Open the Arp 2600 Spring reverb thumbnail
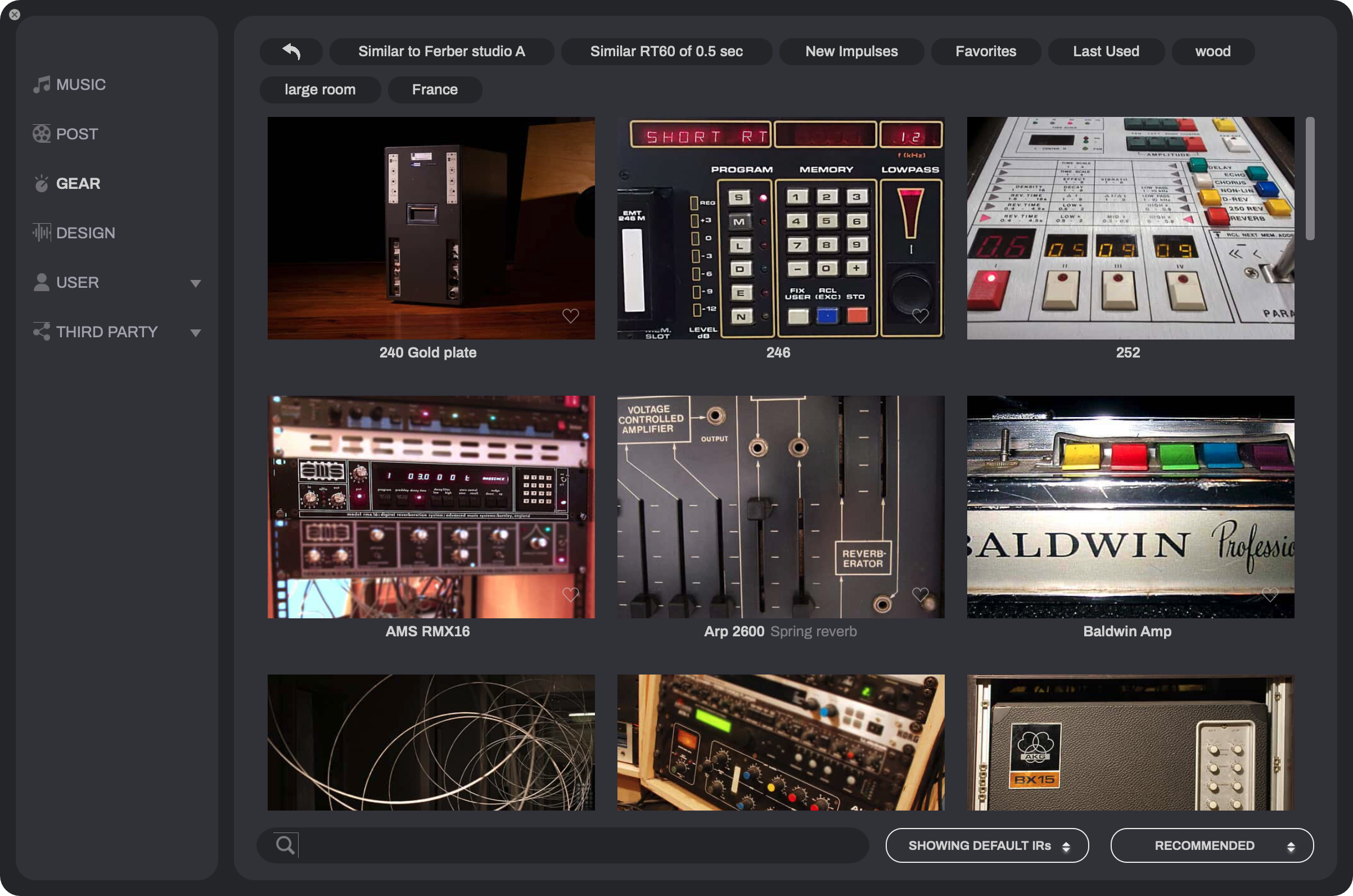Image resolution: width=1353 pixels, height=896 pixels. (x=781, y=507)
